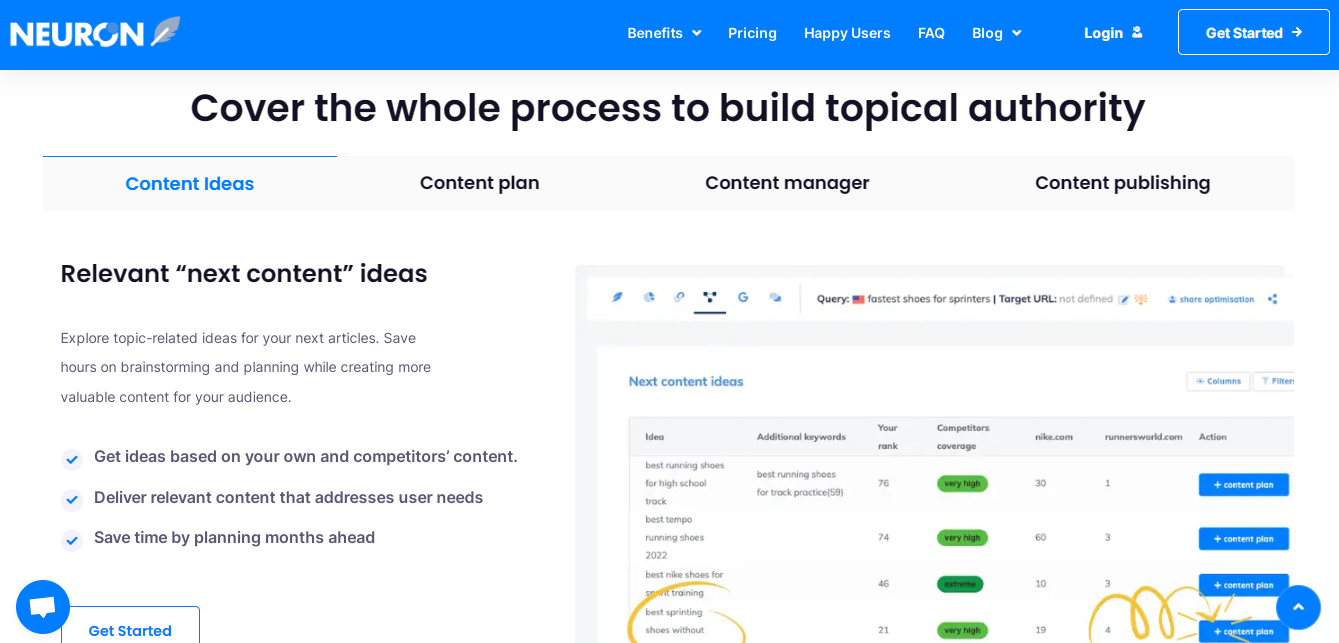Click the 'Explore topic-related ideas' paragraph
1339x643 pixels.
click(x=246, y=368)
